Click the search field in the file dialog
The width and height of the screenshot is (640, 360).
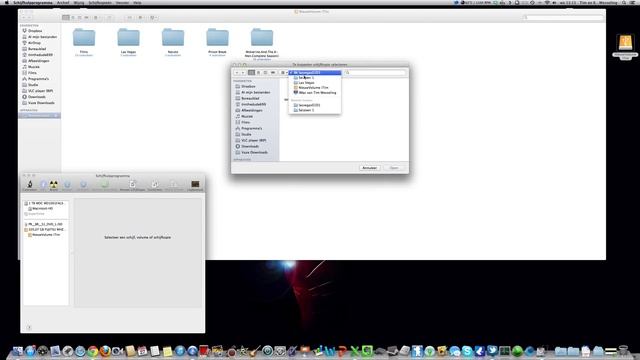click(375, 72)
